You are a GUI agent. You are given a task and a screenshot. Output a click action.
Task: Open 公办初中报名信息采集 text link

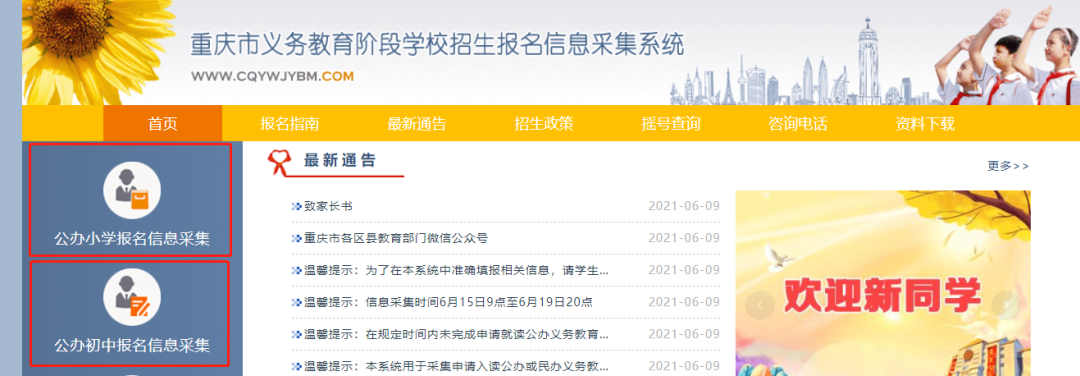pos(132,344)
